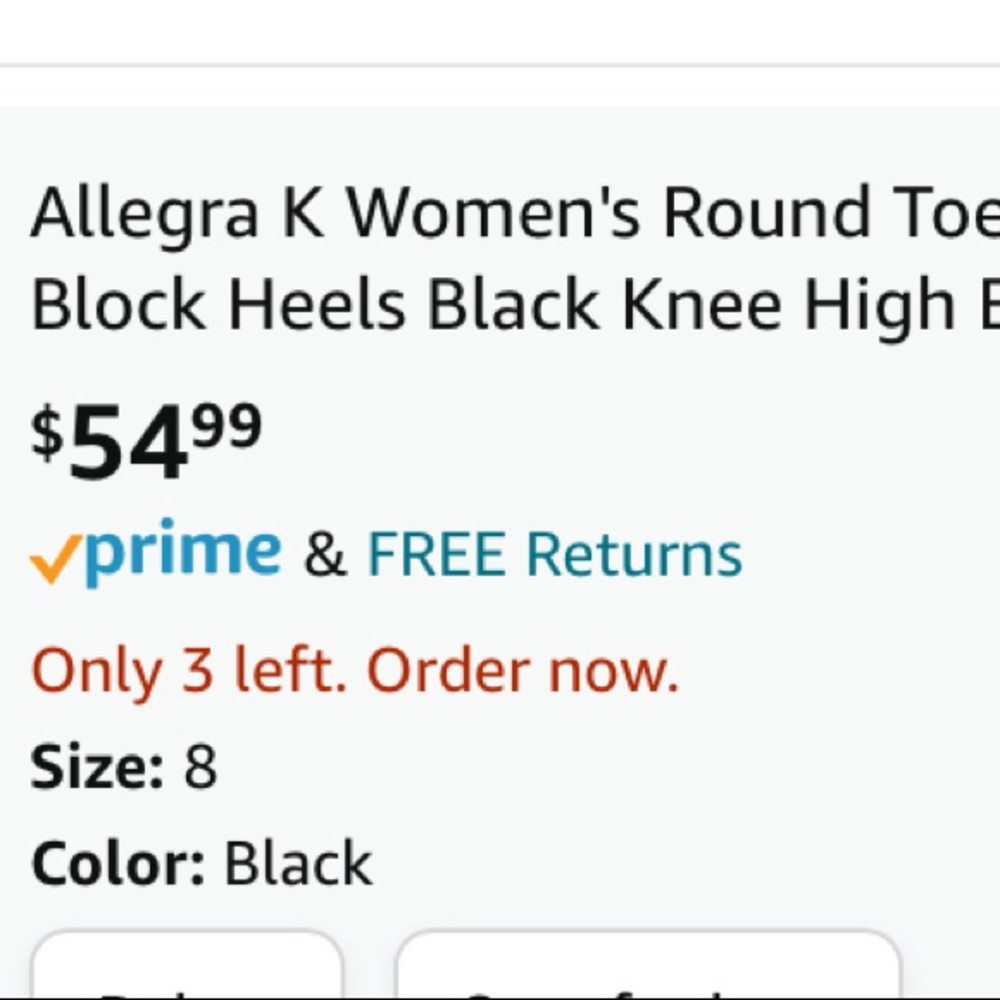The width and height of the screenshot is (1000, 1000).
Task: Click the Only 3 left stock warning
Action: [190, 670]
